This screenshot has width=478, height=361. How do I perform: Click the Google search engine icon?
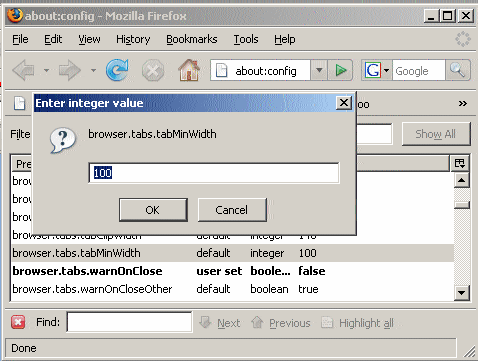(373, 70)
